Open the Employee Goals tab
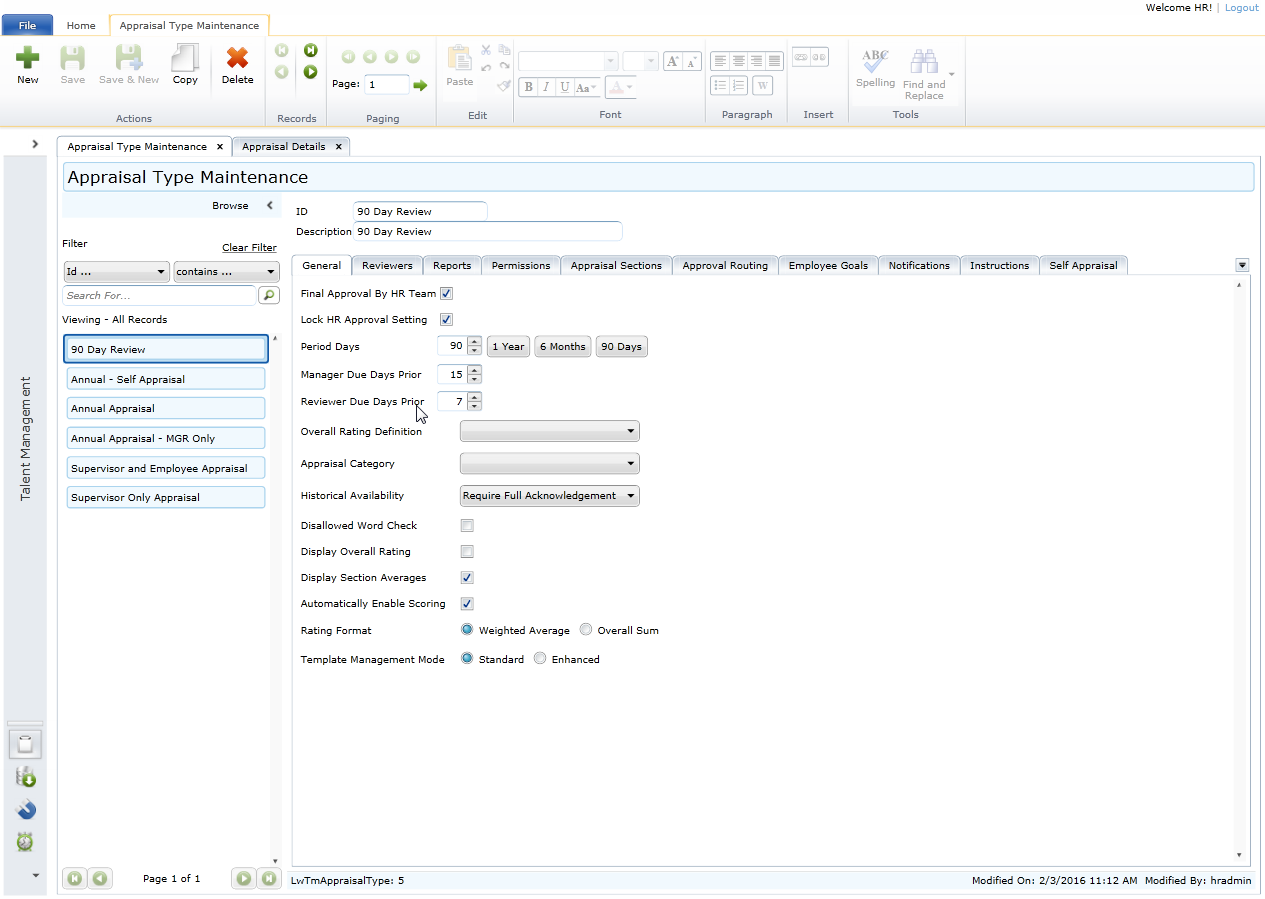Screen dimensions: 1265x899 [x=827, y=266]
